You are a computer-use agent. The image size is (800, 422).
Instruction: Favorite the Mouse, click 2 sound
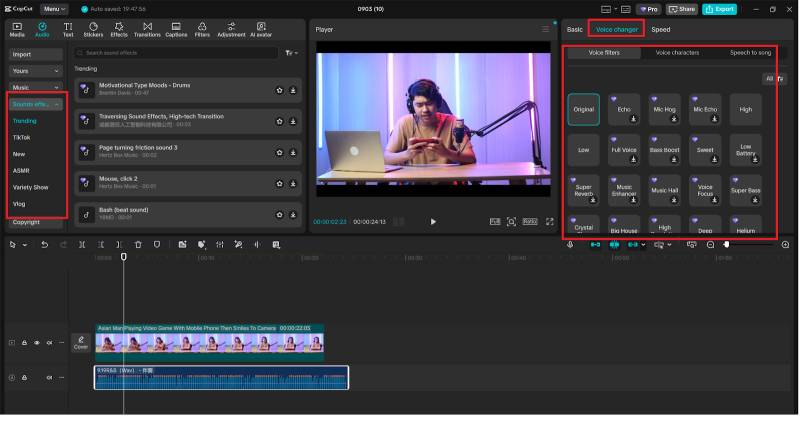coord(279,184)
